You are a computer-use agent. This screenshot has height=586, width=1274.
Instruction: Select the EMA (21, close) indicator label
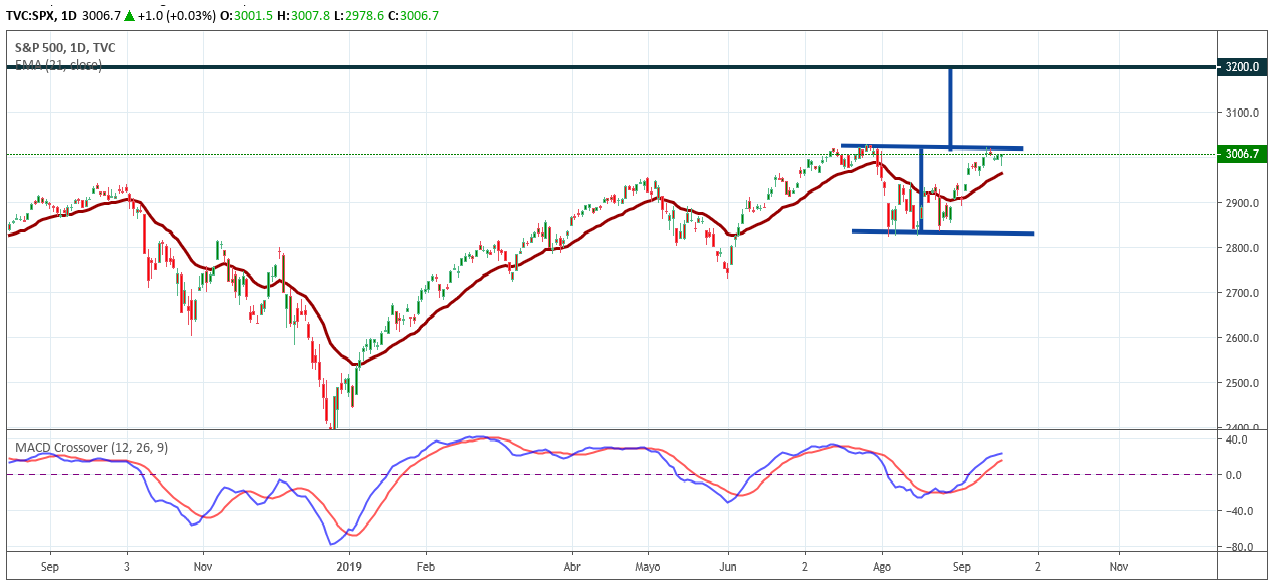pyautogui.click(x=58, y=64)
